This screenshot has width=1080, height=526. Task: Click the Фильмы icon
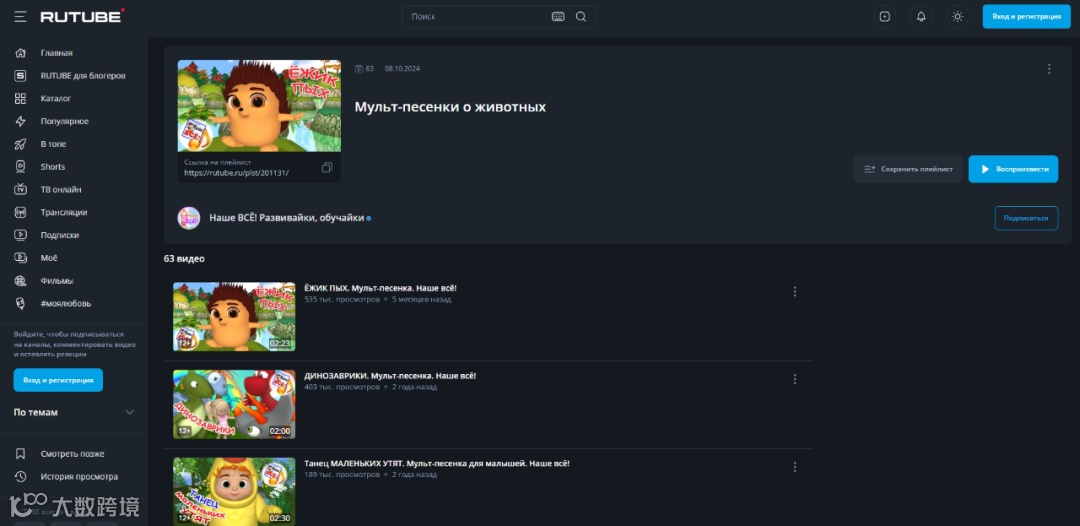click(21, 280)
